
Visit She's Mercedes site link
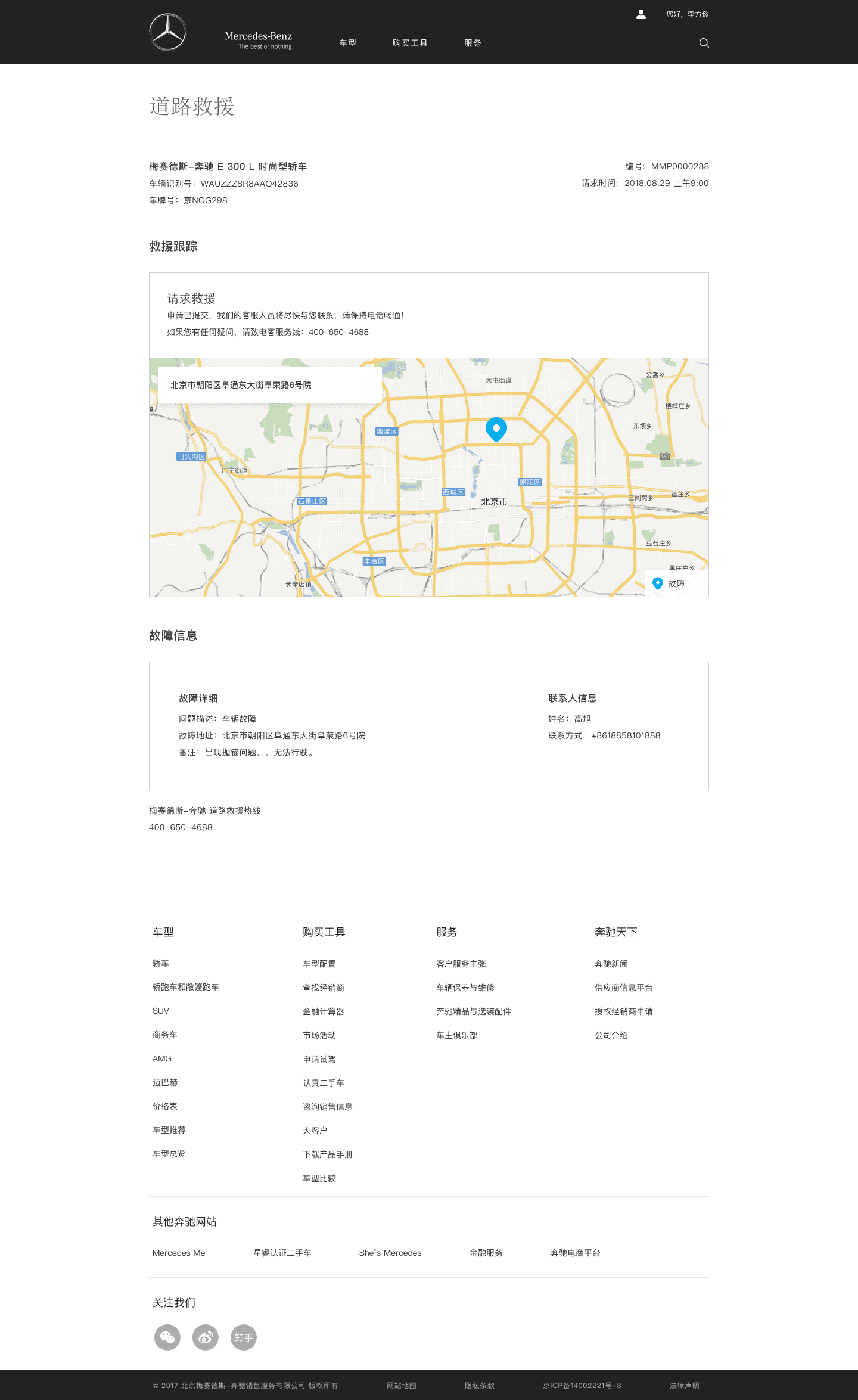coord(390,1253)
